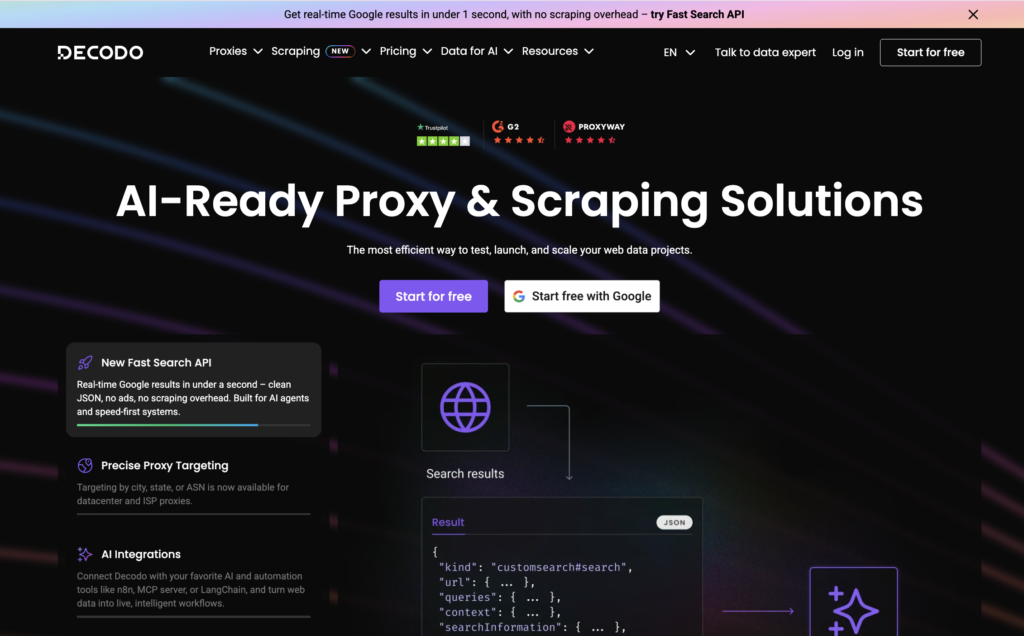
Task: Open the Data for AI menu
Action: click(x=469, y=51)
